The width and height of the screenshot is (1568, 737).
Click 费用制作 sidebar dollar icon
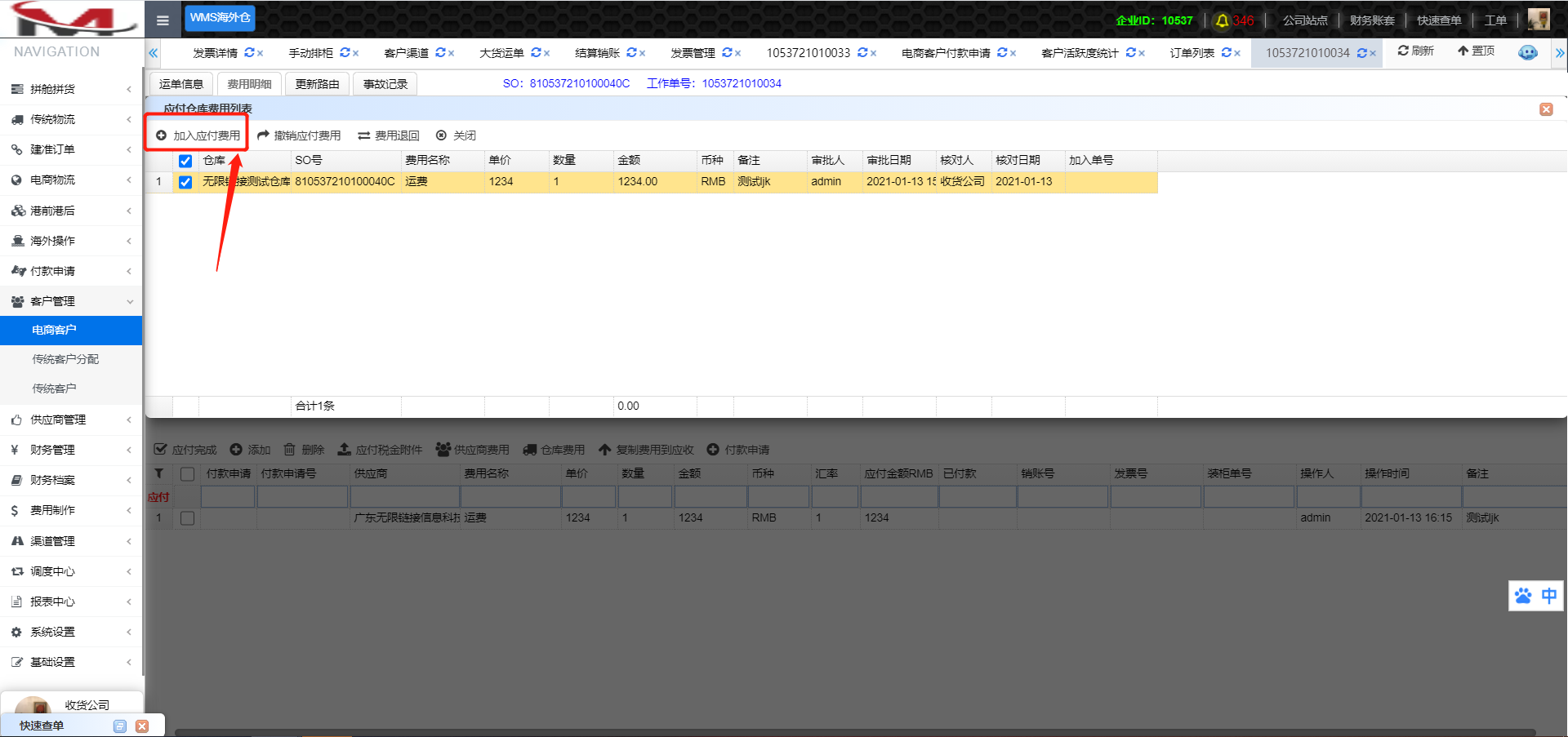pyautogui.click(x=16, y=510)
